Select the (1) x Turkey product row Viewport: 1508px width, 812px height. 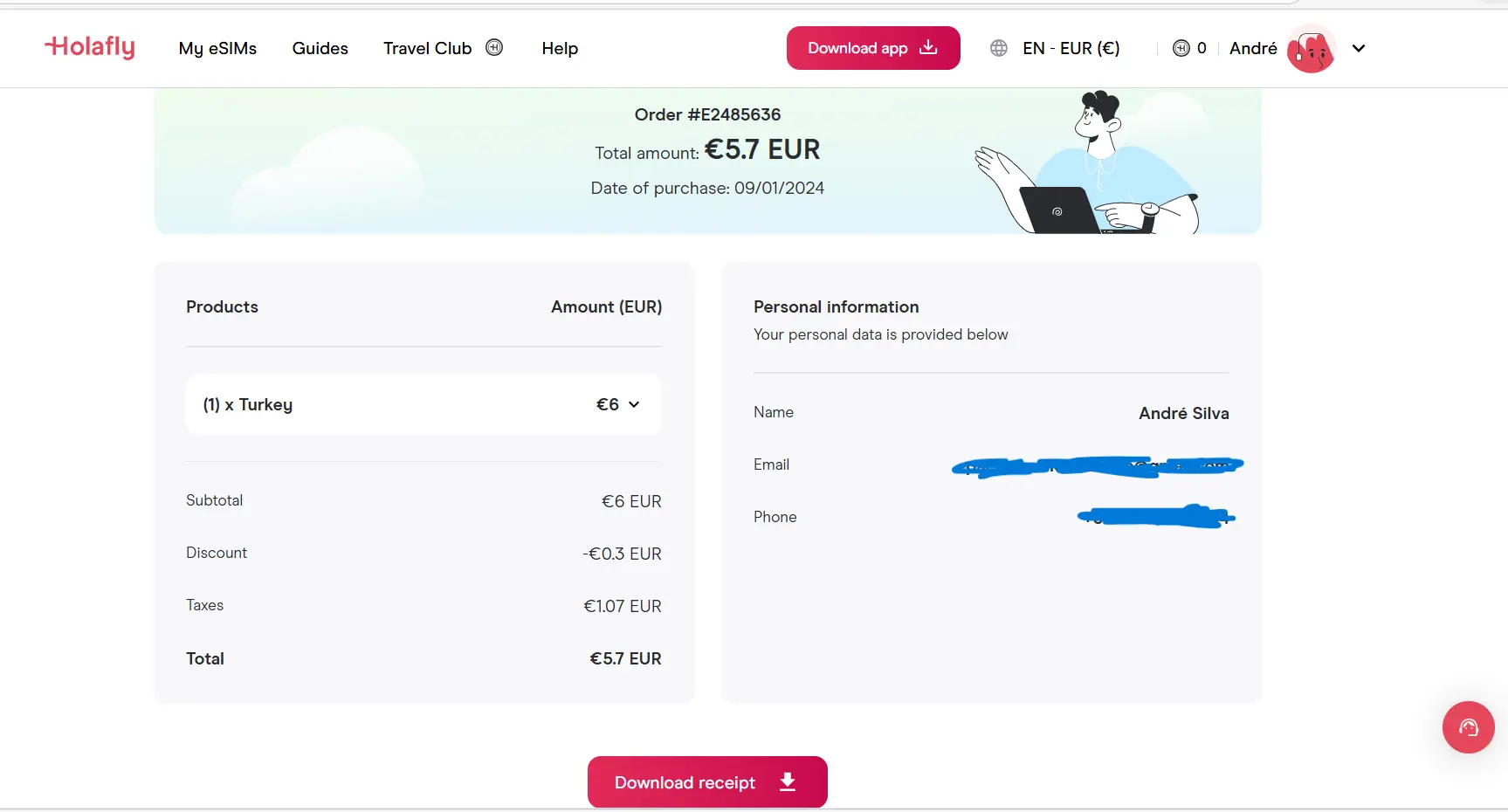point(423,404)
